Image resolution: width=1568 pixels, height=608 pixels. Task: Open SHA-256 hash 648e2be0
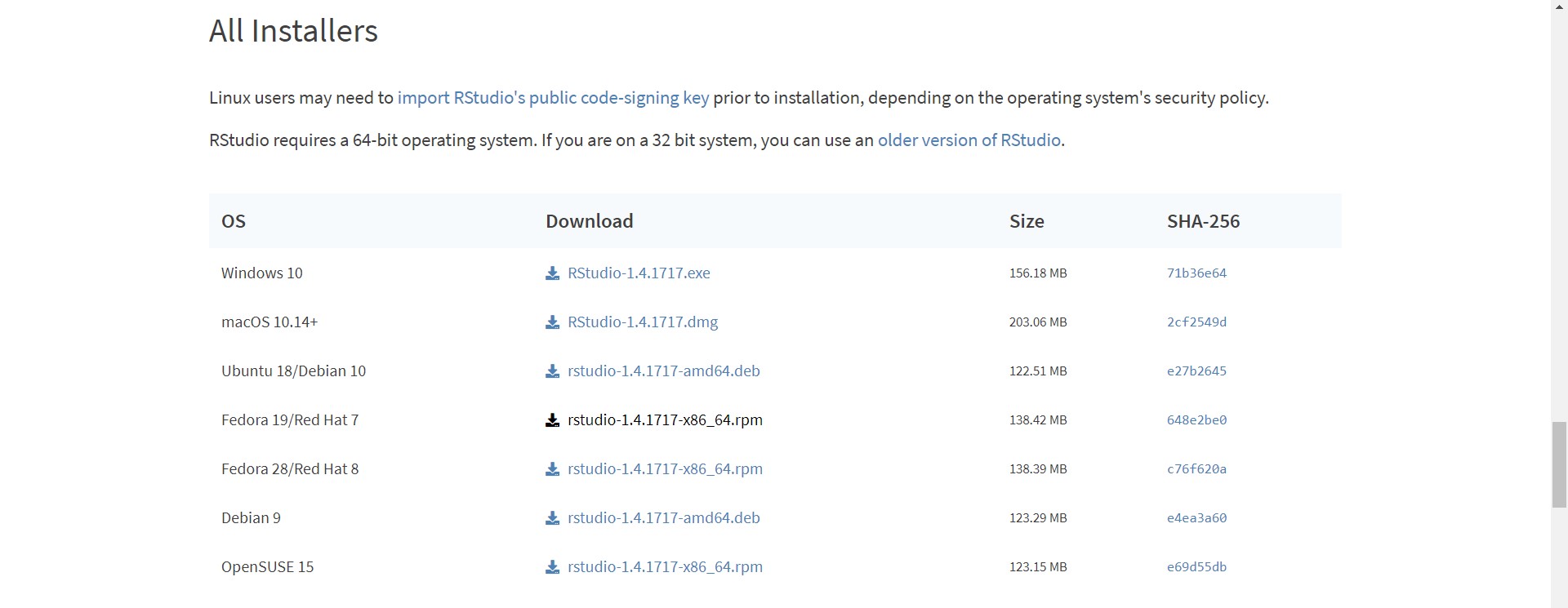pos(1196,420)
